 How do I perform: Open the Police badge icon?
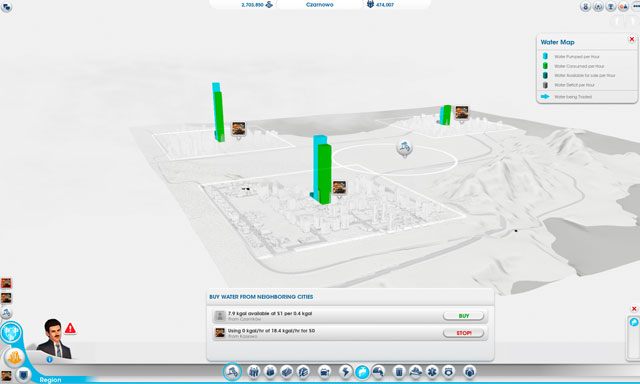point(449,372)
